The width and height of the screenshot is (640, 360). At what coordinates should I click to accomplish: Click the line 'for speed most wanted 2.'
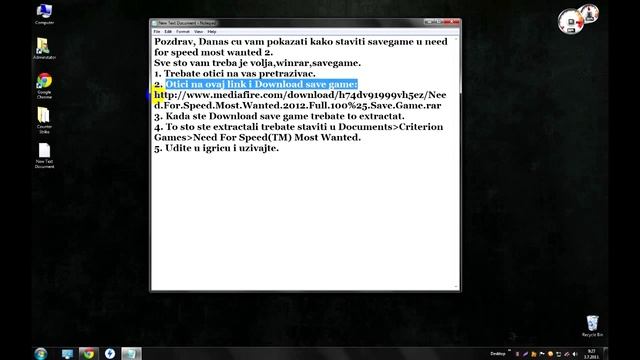click(x=213, y=52)
